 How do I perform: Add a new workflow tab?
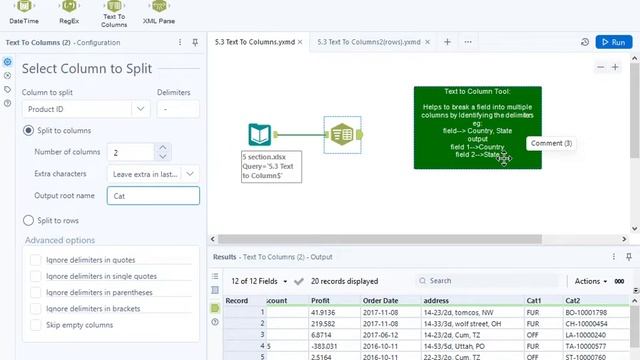[447, 42]
